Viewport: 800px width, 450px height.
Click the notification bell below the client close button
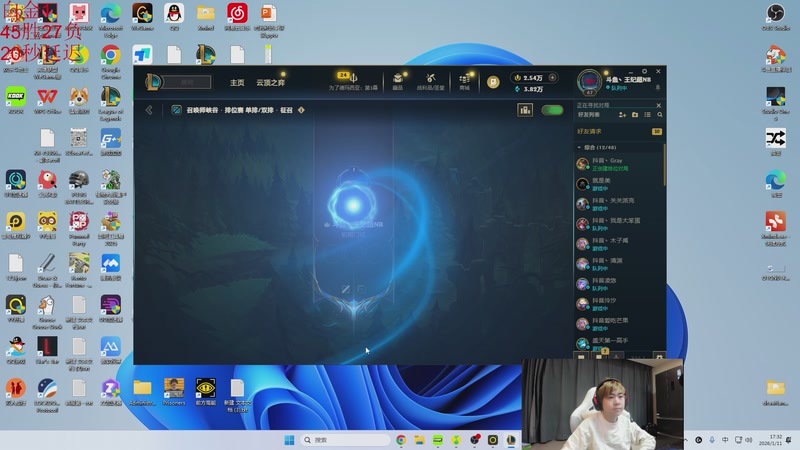tap(658, 88)
